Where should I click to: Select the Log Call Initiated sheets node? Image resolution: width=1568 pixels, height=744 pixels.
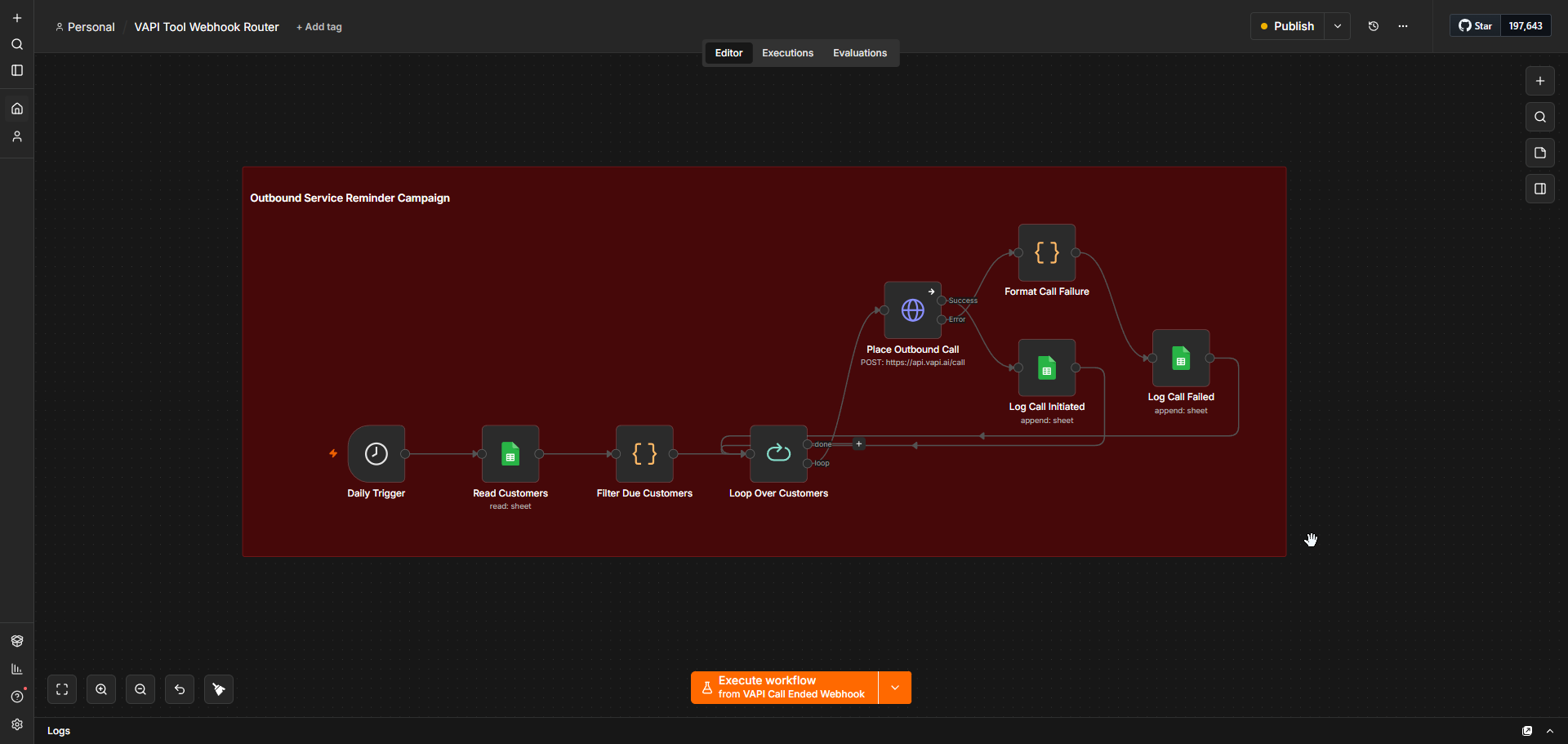[1047, 368]
